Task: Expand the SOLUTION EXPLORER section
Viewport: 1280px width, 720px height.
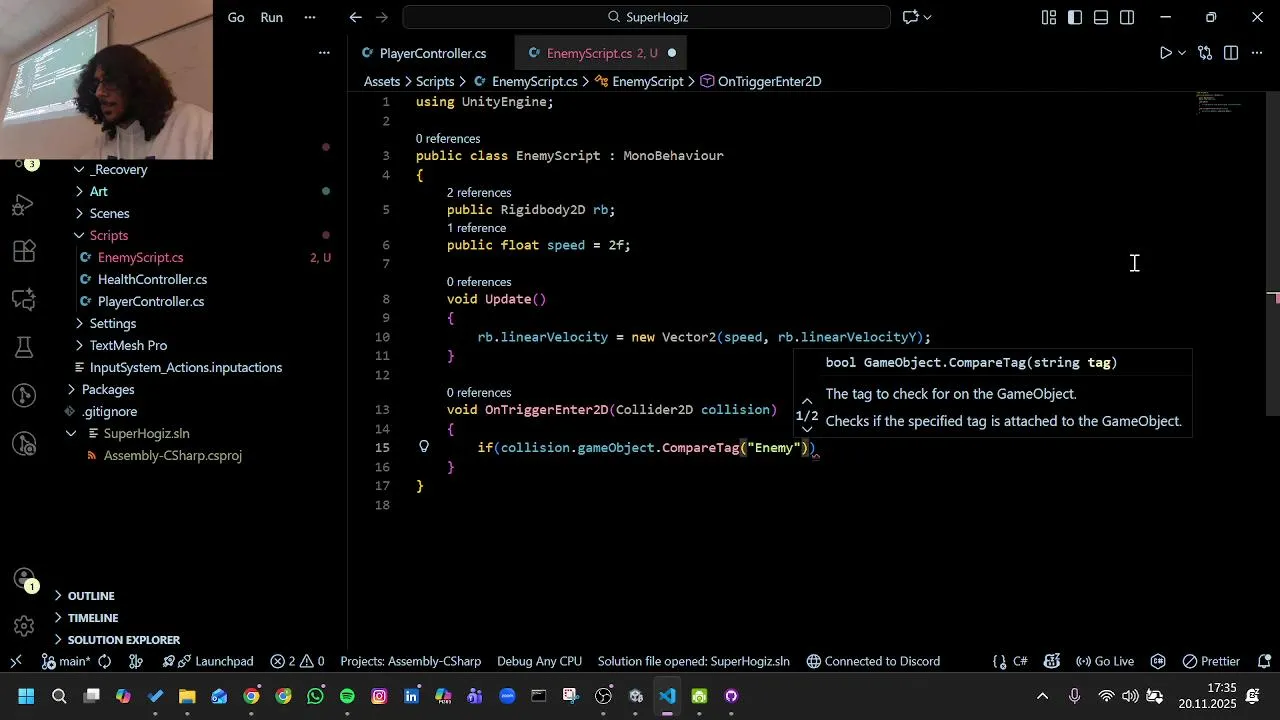Action: point(124,639)
